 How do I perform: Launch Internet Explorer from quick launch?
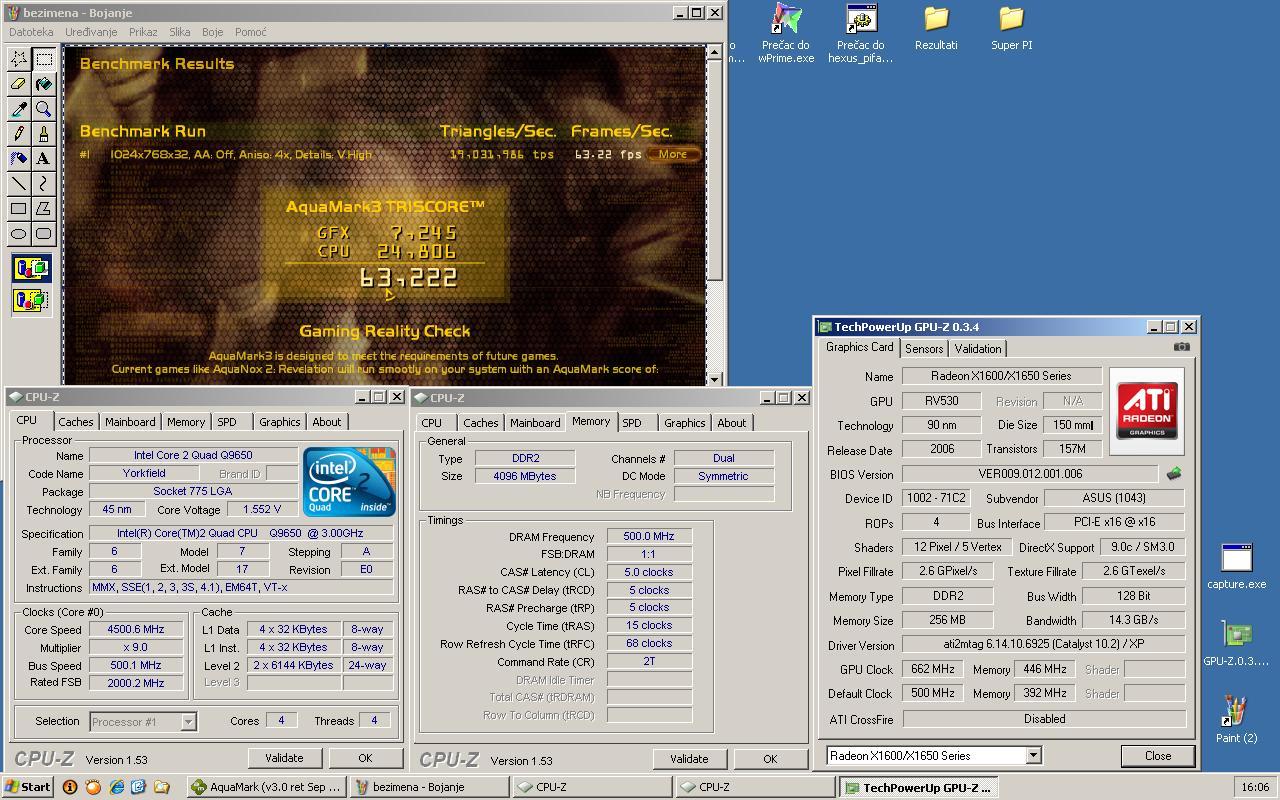(116, 787)
